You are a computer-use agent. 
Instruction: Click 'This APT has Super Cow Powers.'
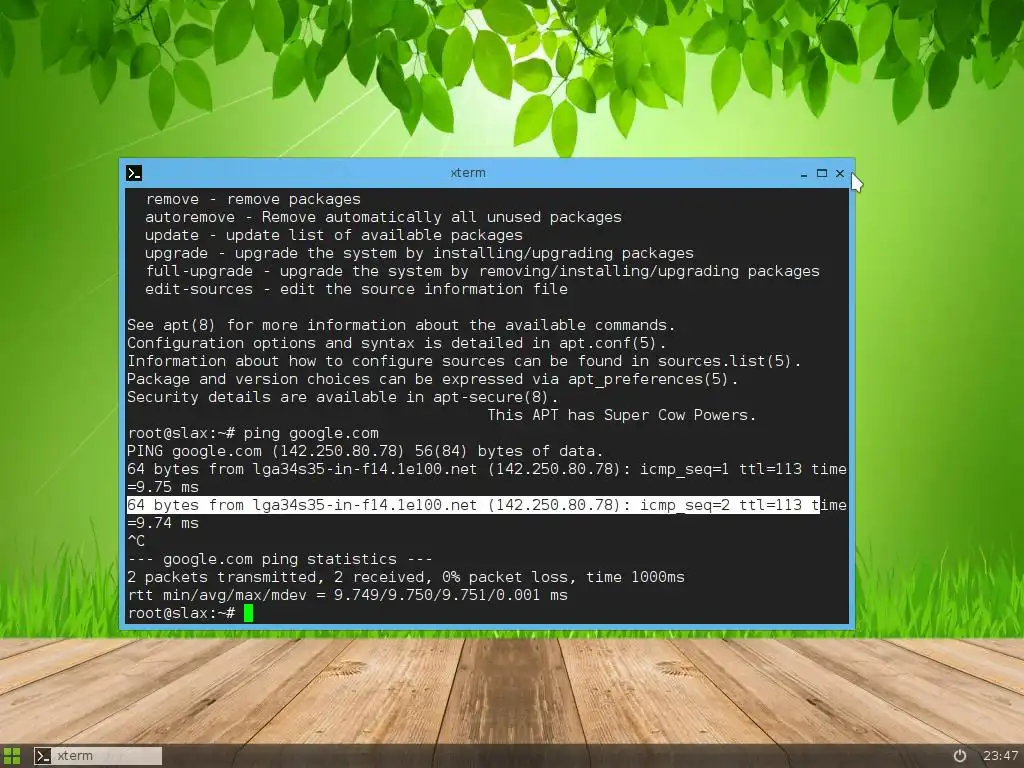coord(622,415)
